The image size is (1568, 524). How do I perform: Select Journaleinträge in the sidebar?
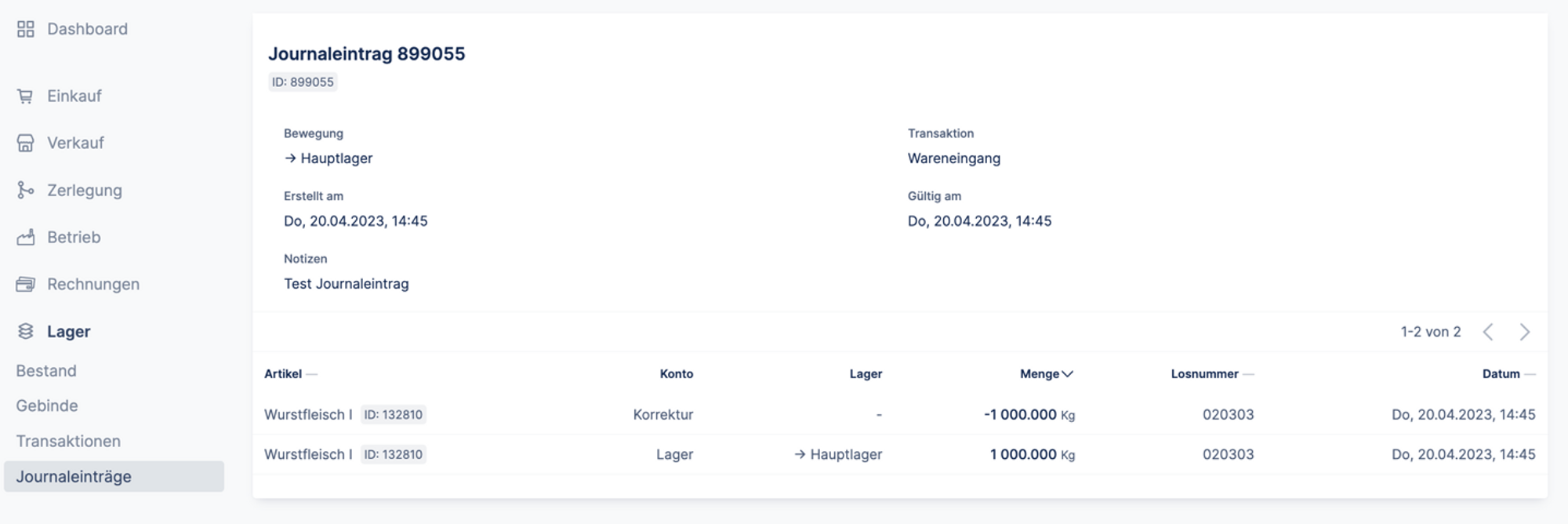(x=74, y=476)
